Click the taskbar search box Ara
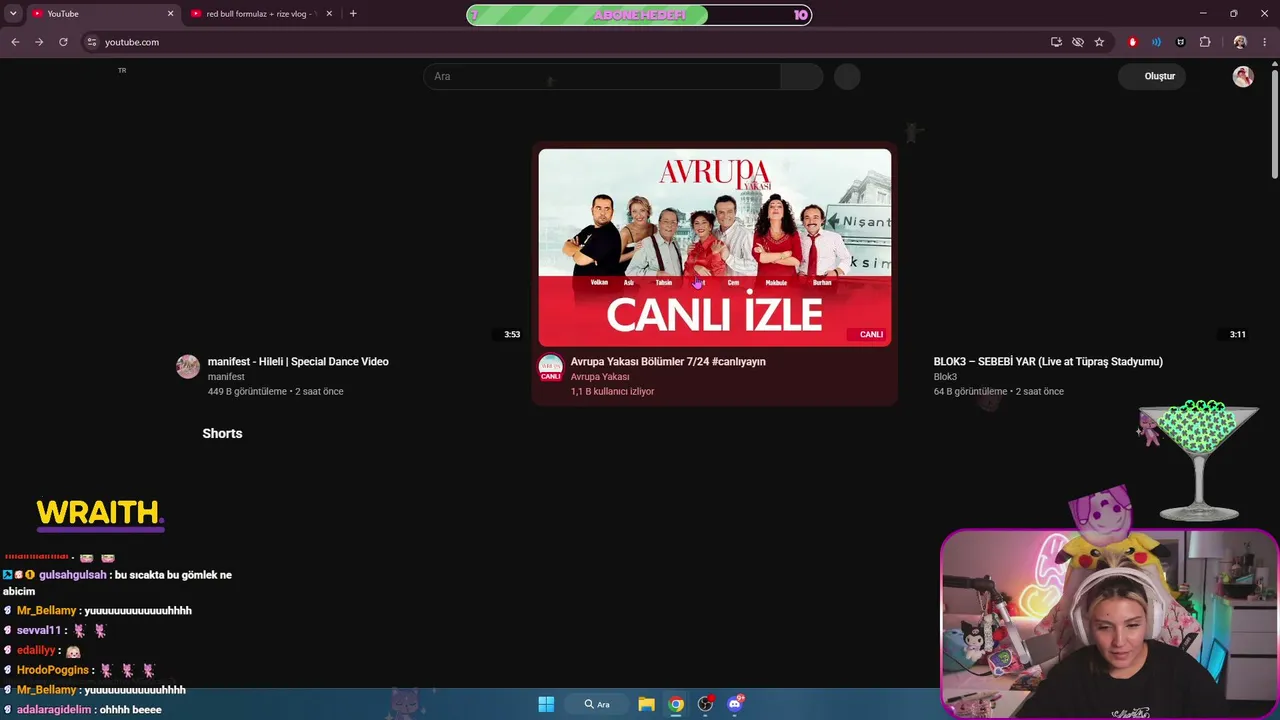This screenshot has width=1280, height=720. coord(597,704)
